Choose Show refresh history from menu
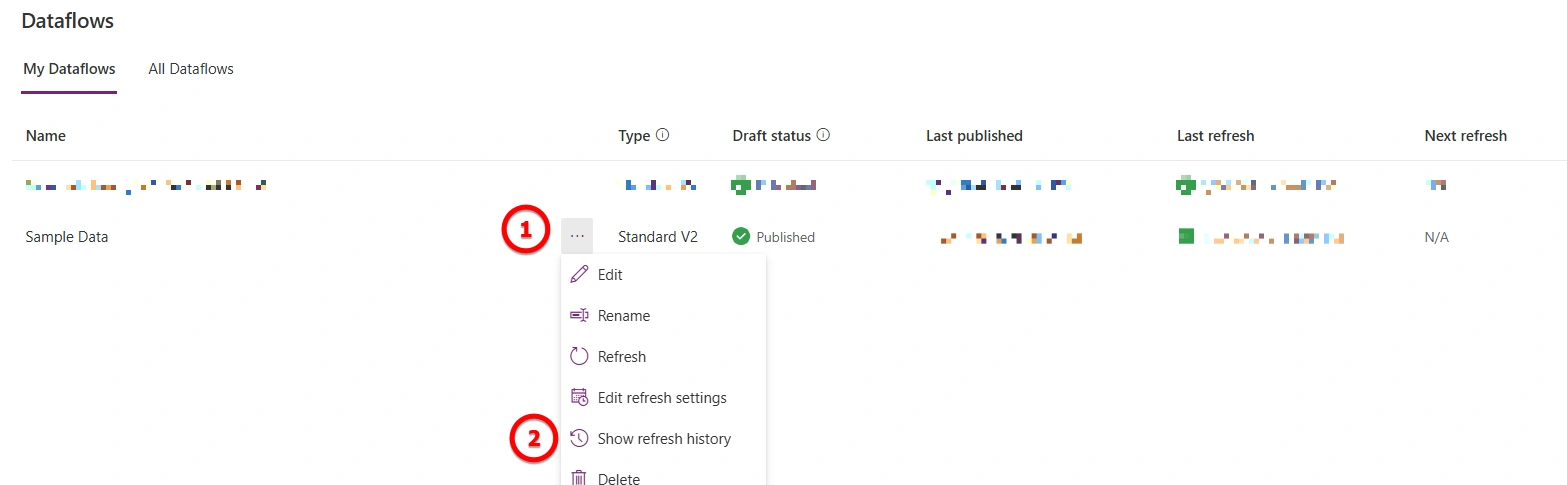The height and width of the screenshot is (485, 1567). 663,438
